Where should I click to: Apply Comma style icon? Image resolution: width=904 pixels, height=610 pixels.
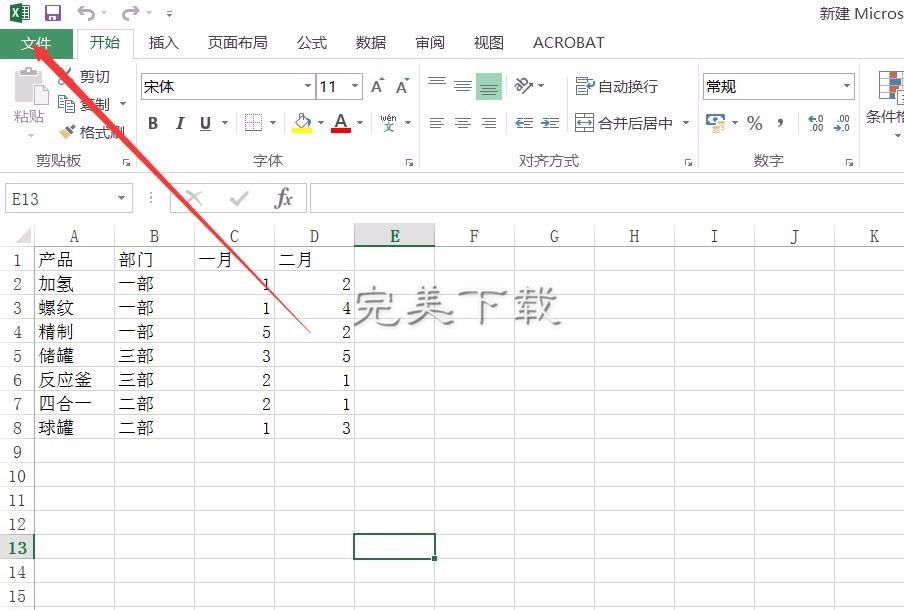tap(781, 123)
